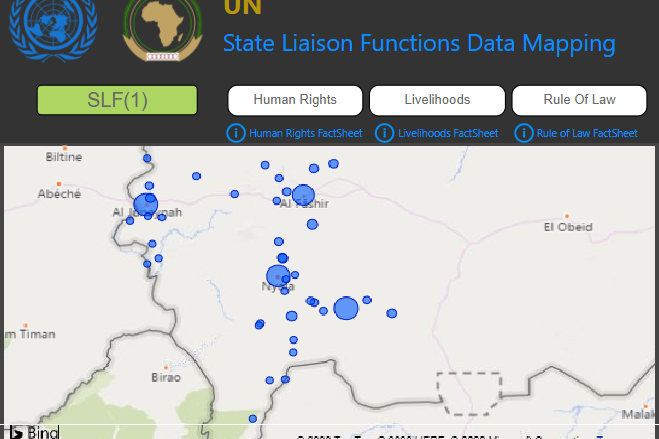
Task: Open info icon beside Human Rights FactSheet
Action: (x=236, y=133)
